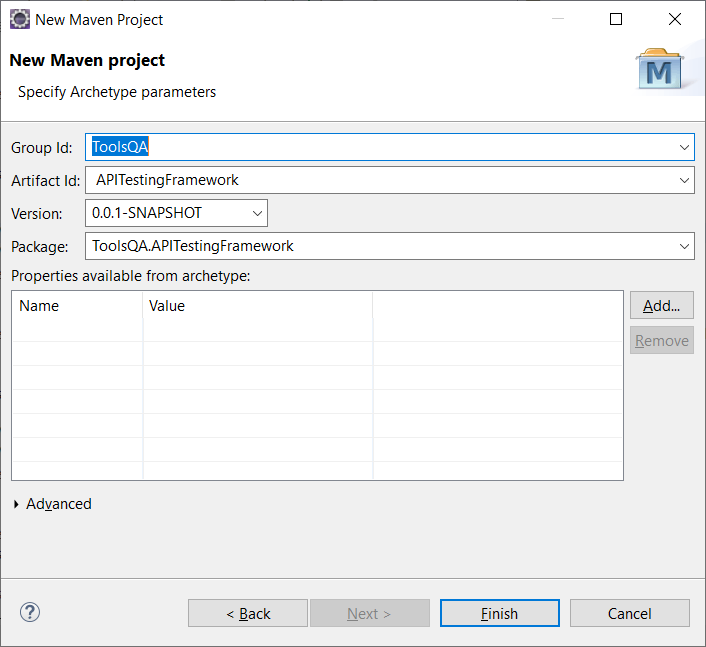Image resolution: width=706 pixels, height=647 pixels.
Task: Click the 'Group Id:' label
Action: coord(41,148)
